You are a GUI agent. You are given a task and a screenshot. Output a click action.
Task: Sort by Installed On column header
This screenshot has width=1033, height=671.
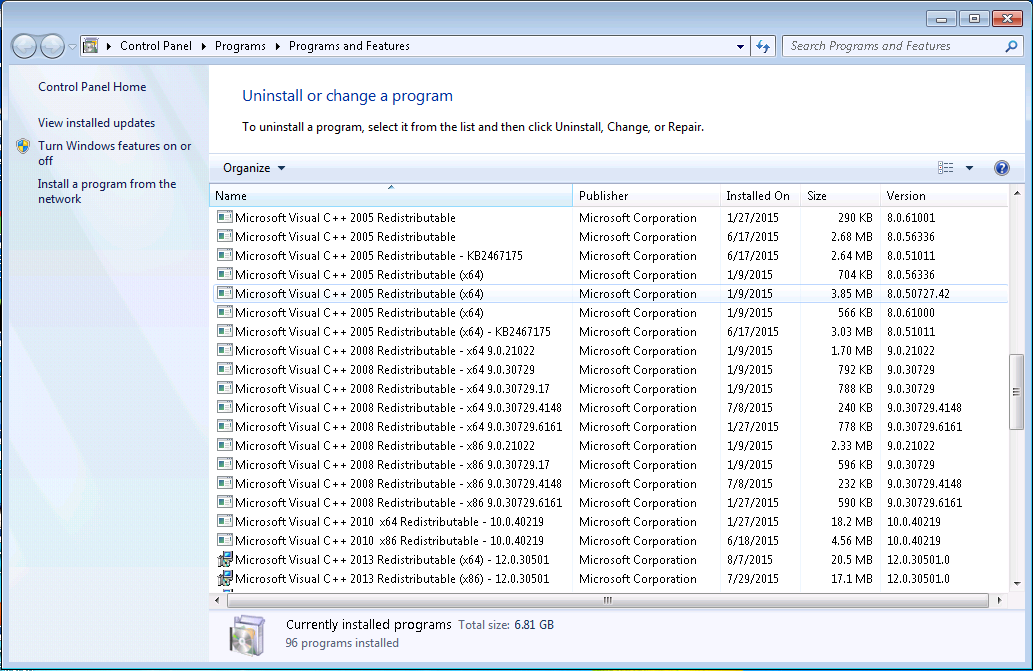pyautogui.click(x=760, y=196)
